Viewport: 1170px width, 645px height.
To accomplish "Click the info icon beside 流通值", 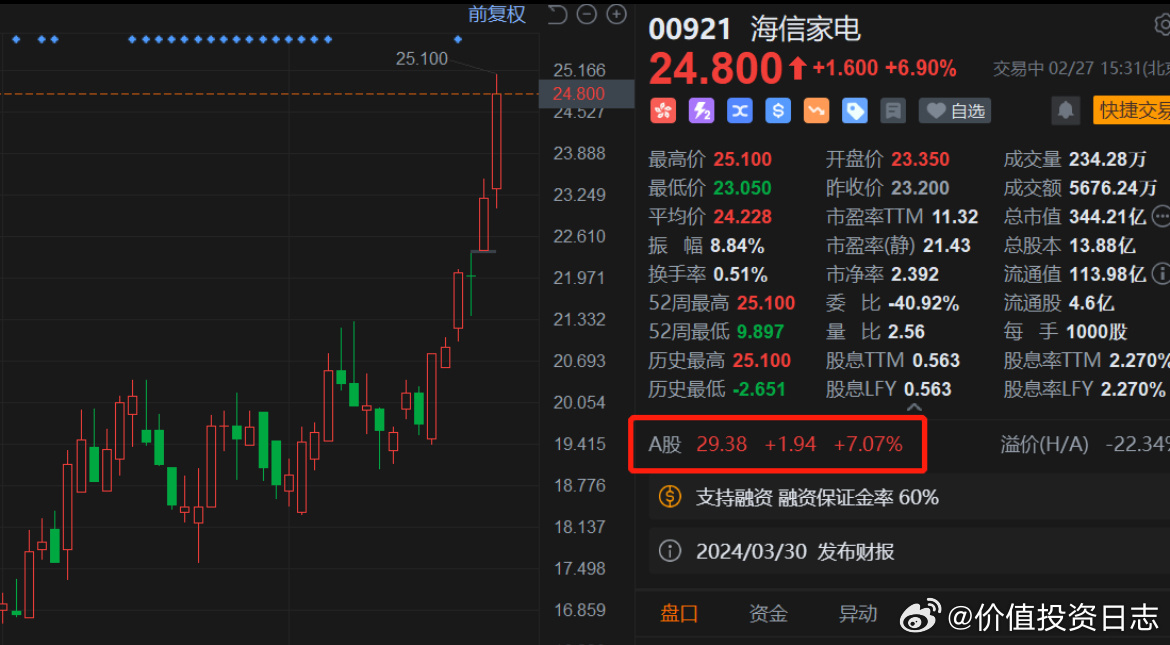I will (x=1161, y=274).
